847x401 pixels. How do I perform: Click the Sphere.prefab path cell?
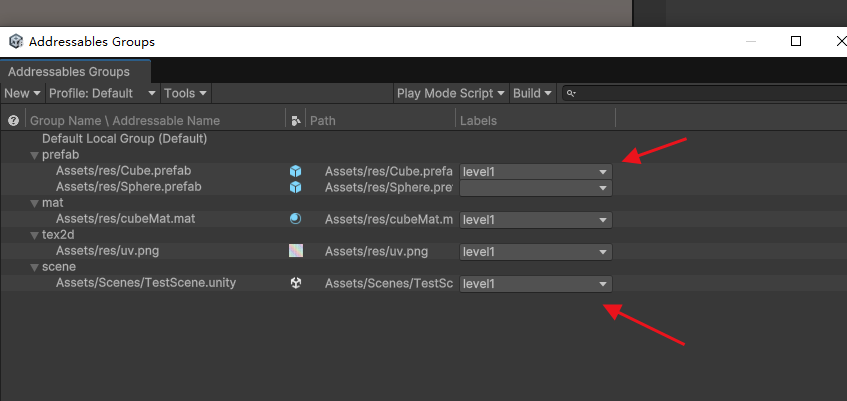coord(388,188)
